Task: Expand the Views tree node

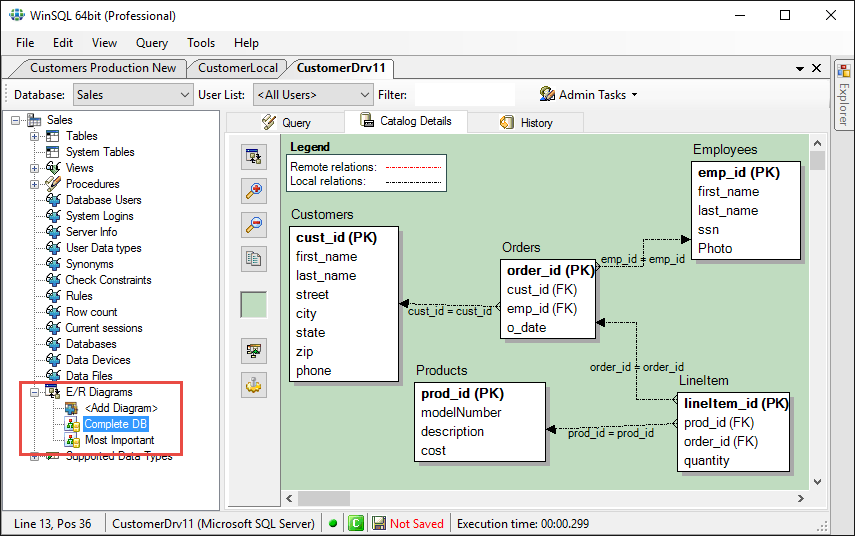Action: (x=34, y=168)
